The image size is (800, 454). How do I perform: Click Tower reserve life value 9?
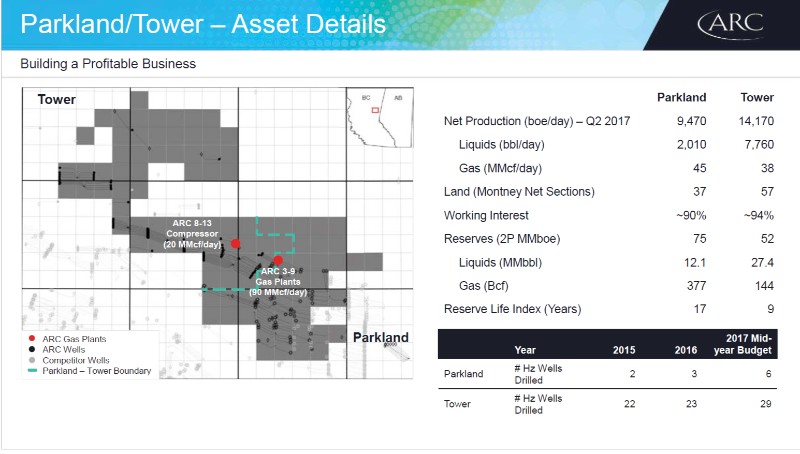770,309
